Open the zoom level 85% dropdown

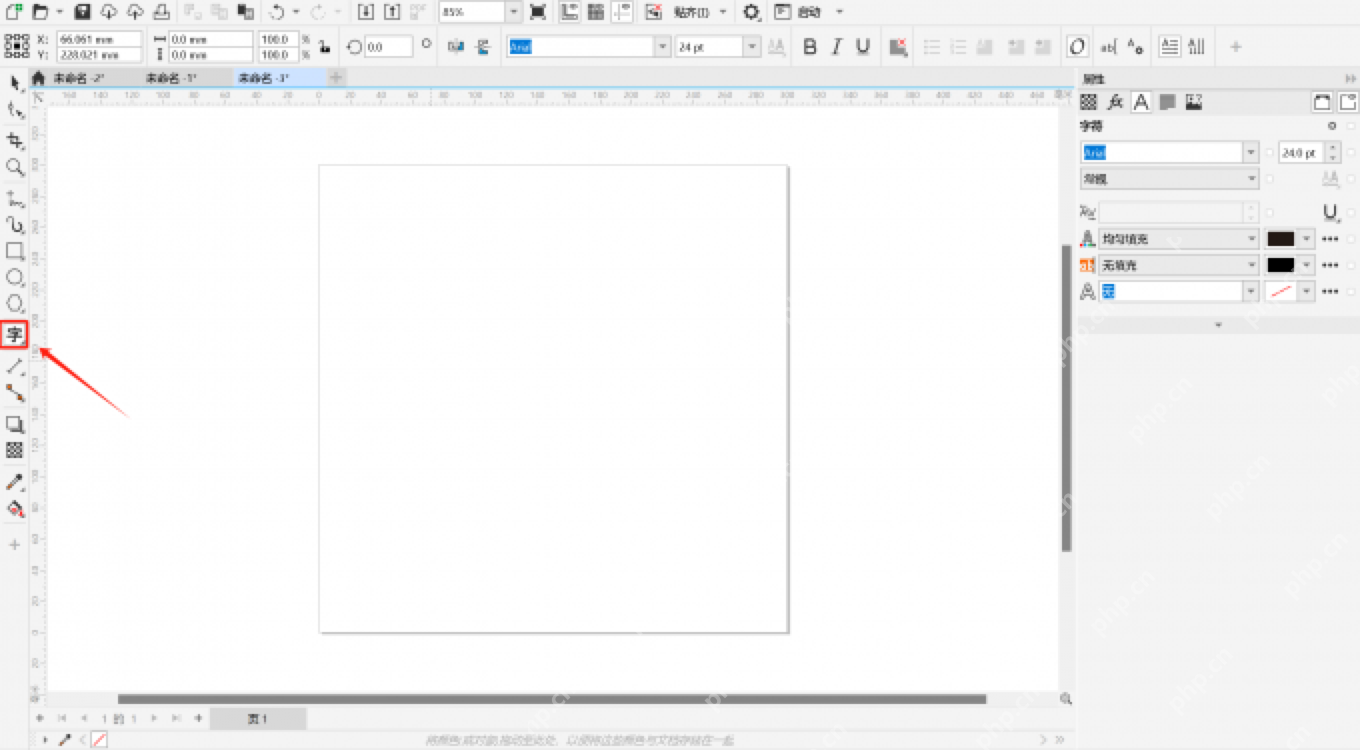513,12
